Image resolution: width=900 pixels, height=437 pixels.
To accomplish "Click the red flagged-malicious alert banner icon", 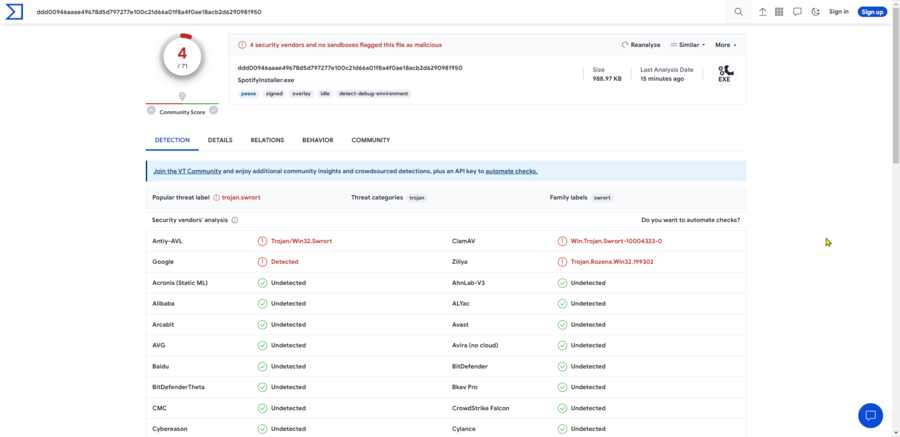I will click(242, 45).
